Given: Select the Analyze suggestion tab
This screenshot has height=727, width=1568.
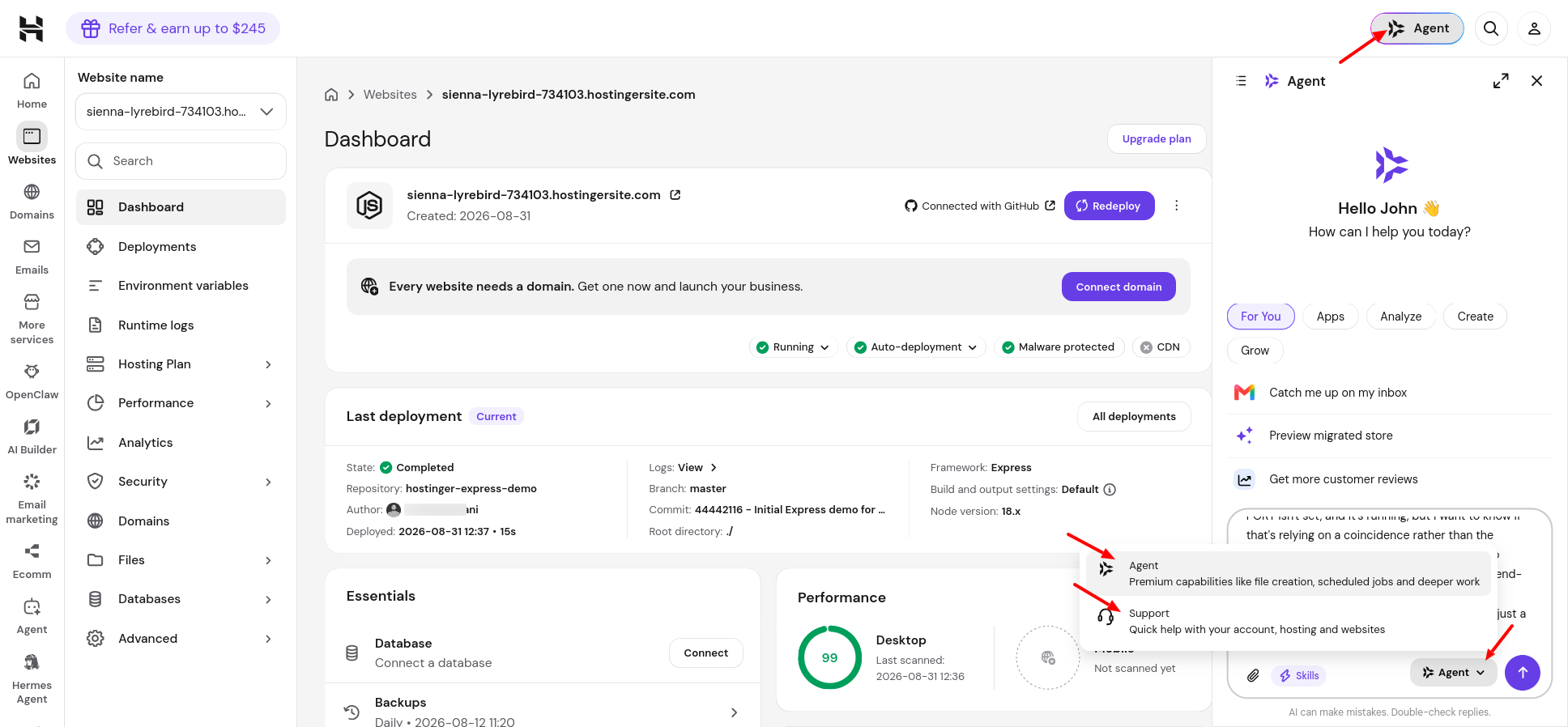Looking at the screenshot, I should (1401, 317).
